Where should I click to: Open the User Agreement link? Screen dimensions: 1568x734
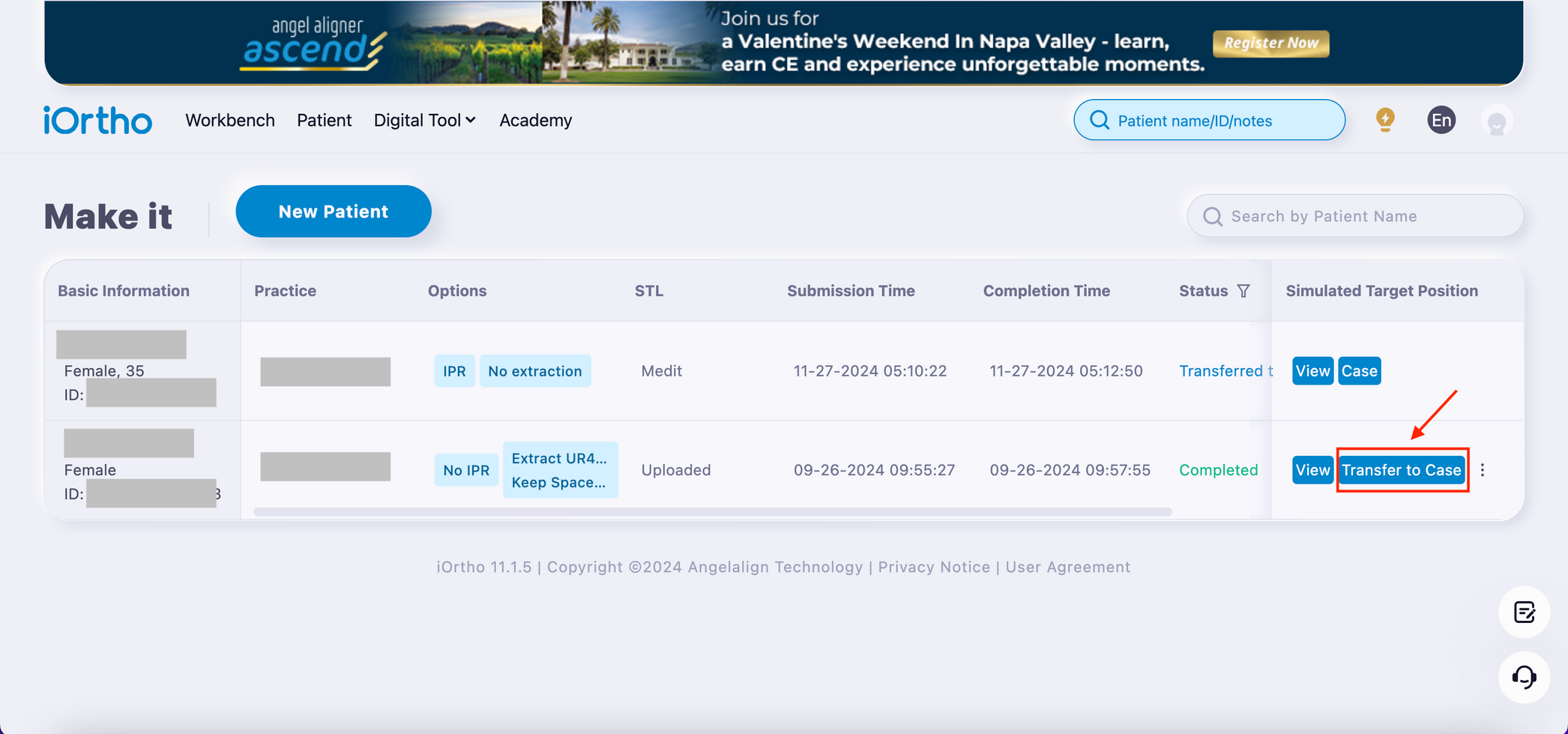pos(1068,568)
